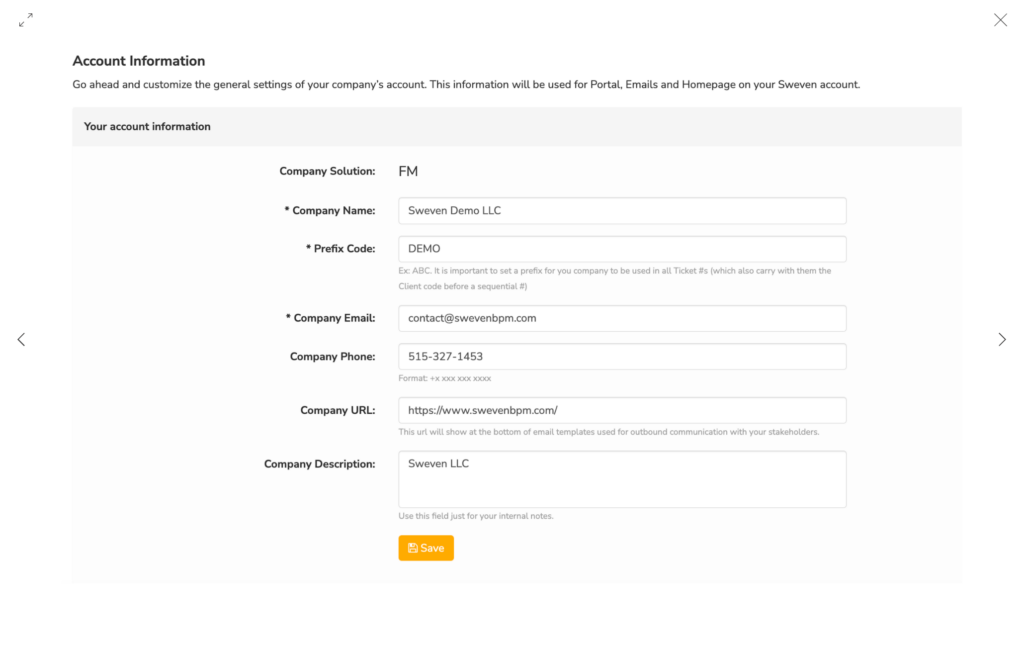
Task: Click the '* Company Name:' label
Action: (x=330, y=210)
